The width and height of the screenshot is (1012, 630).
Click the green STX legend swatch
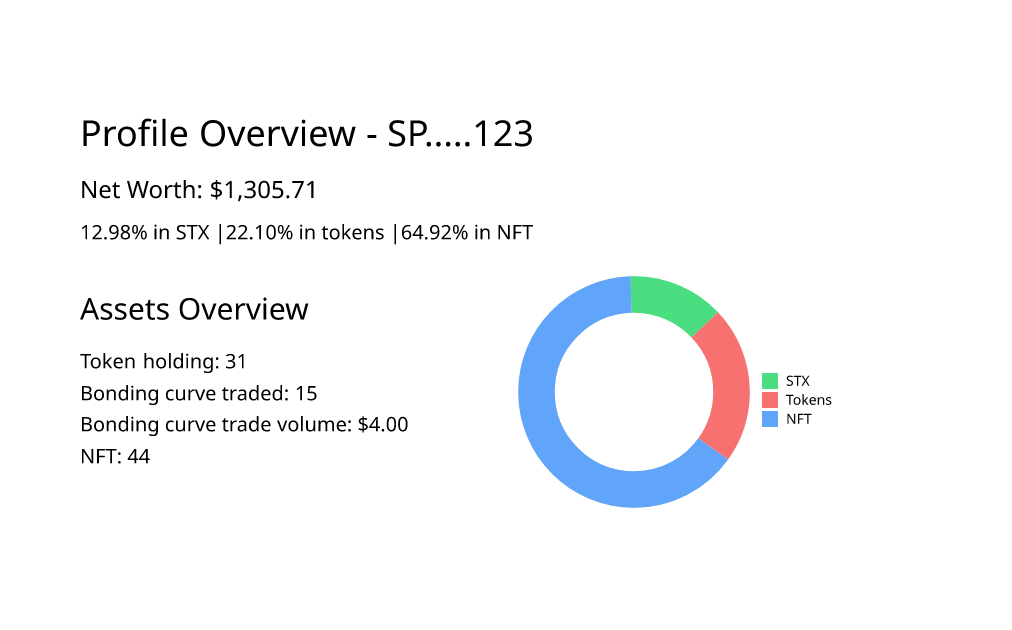click(770, 381)
